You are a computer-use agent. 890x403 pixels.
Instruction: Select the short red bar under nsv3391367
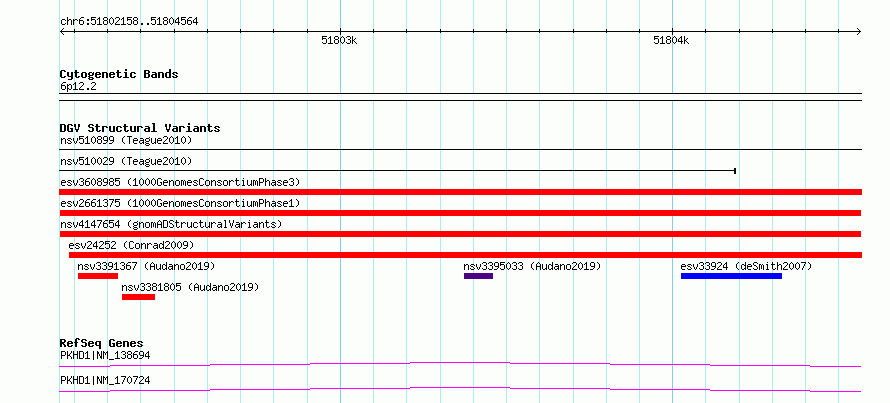(x=98, y=276)
